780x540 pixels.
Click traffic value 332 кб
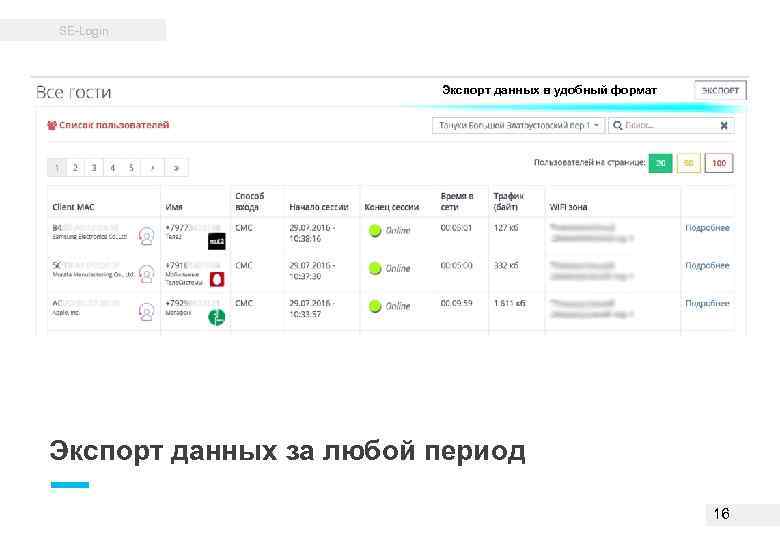(x=506, y=266)
